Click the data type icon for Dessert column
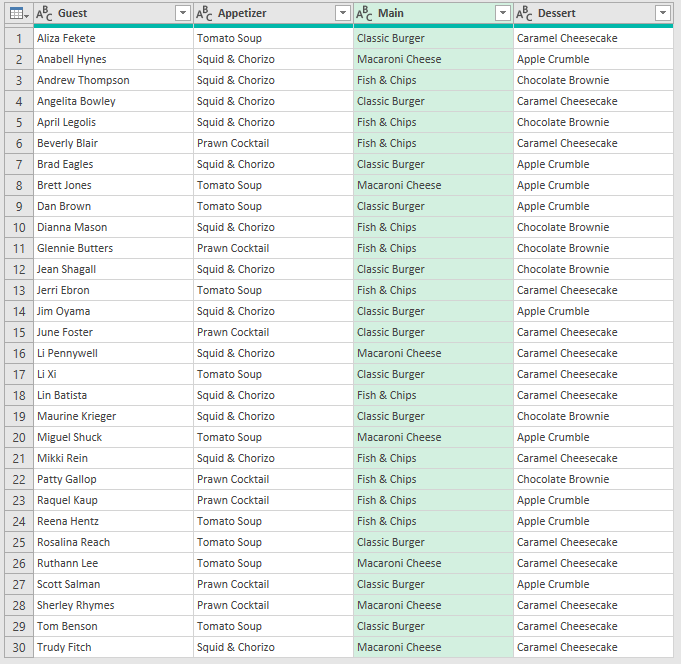The height and width of the screenshot is (664, 681). click(x=524, y=13)
